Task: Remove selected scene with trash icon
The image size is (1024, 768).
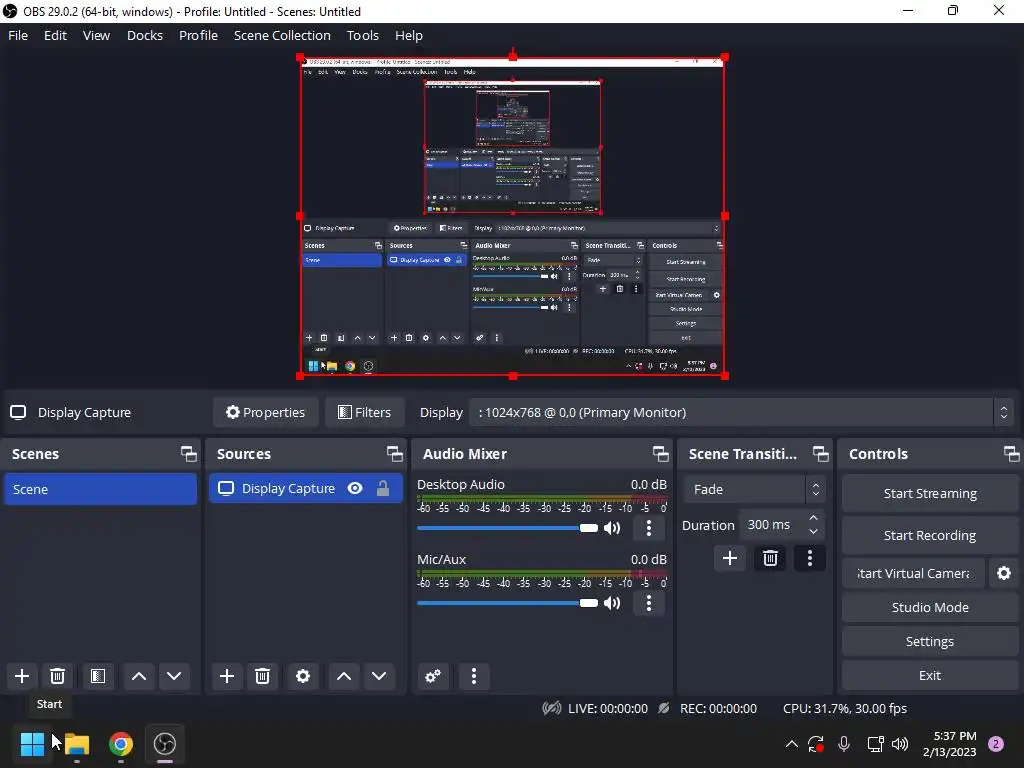Action: click(x=57, y=676)
